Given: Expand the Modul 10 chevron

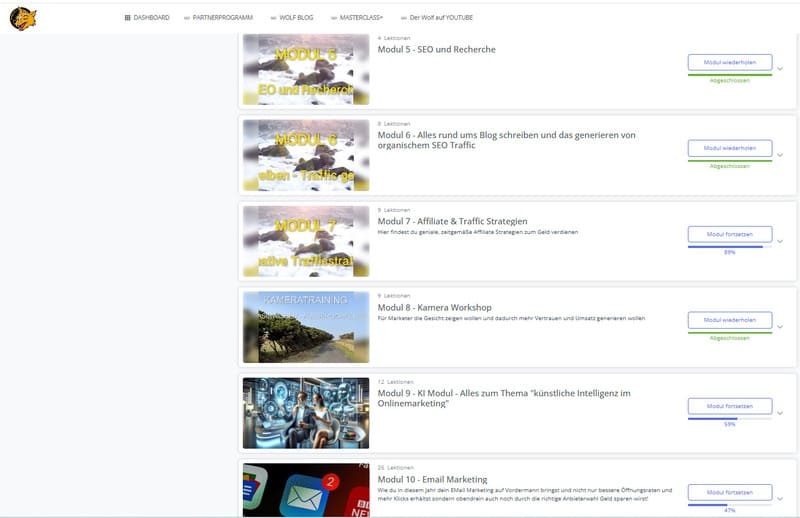Looking at the screenshot, I should point(780,499).
